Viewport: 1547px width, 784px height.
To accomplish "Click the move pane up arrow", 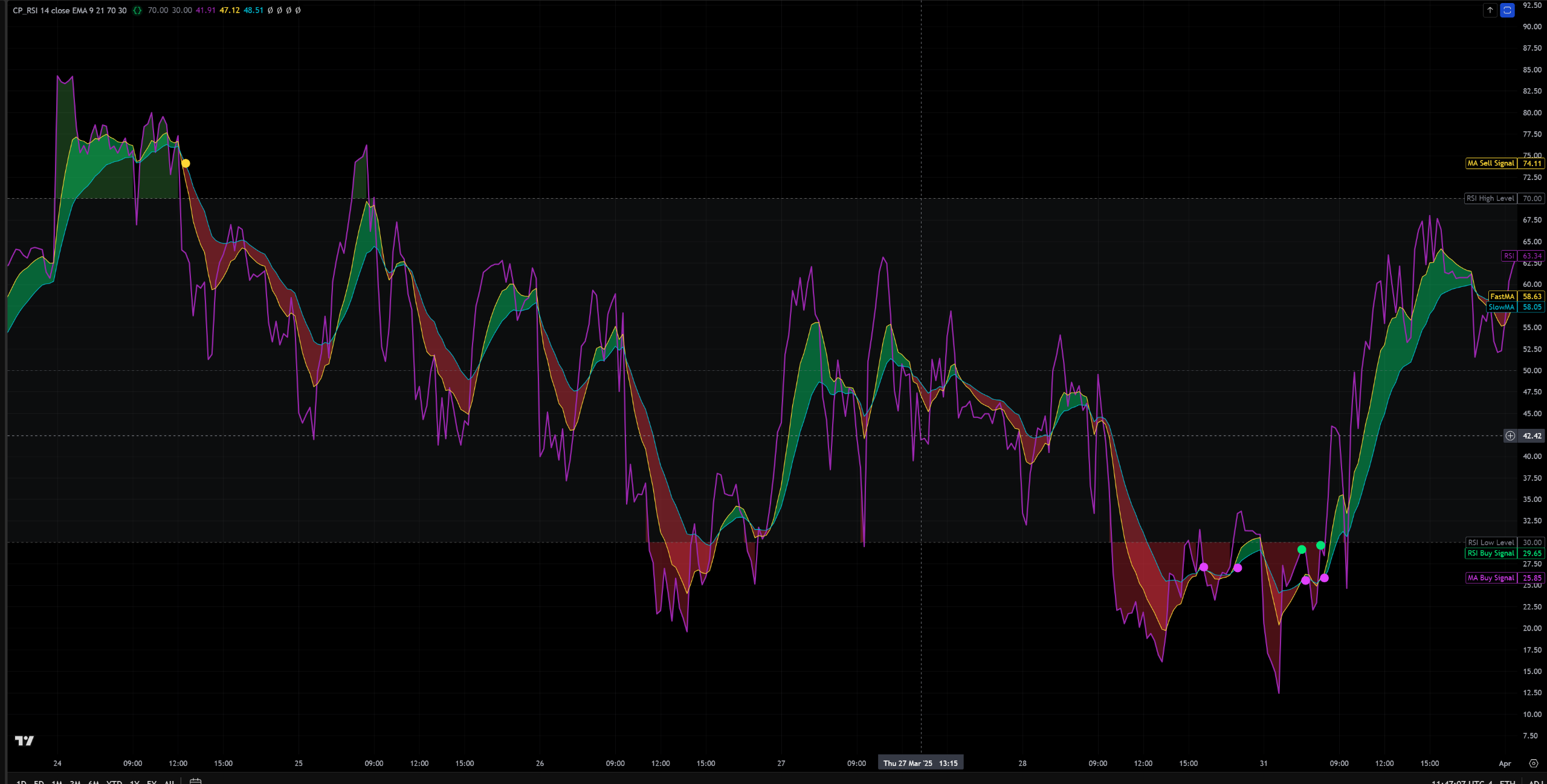I will 1490,10.
